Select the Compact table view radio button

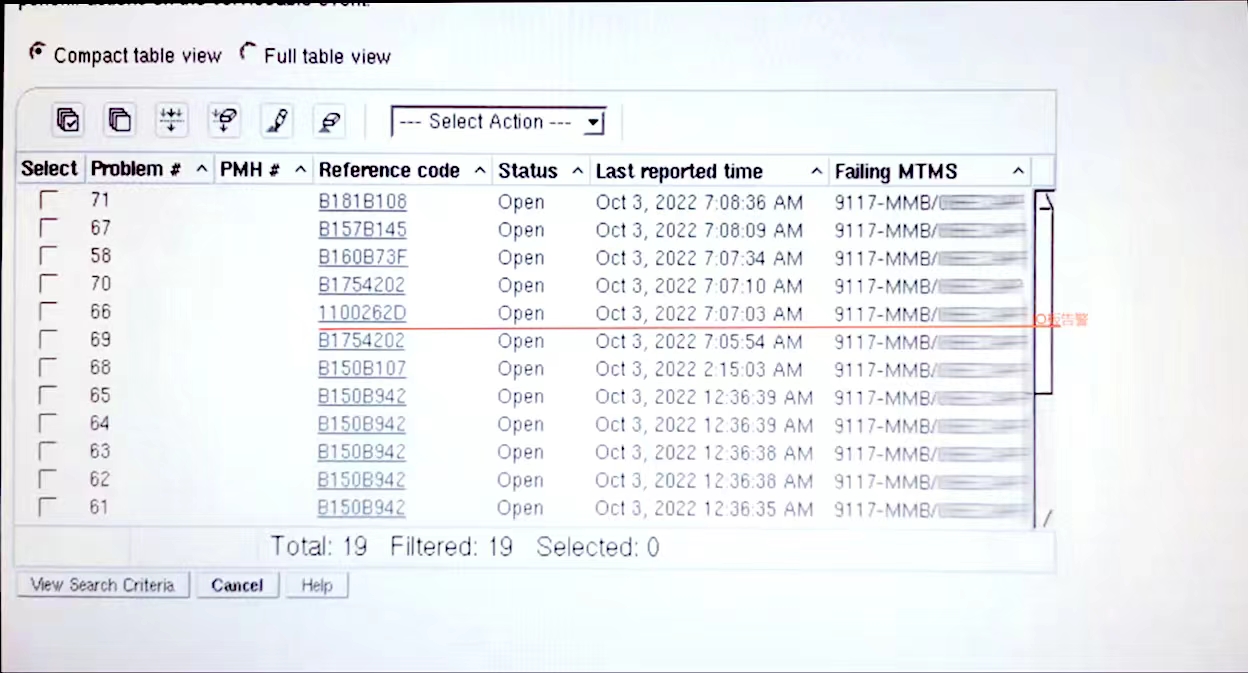click(x=38, y=52)
